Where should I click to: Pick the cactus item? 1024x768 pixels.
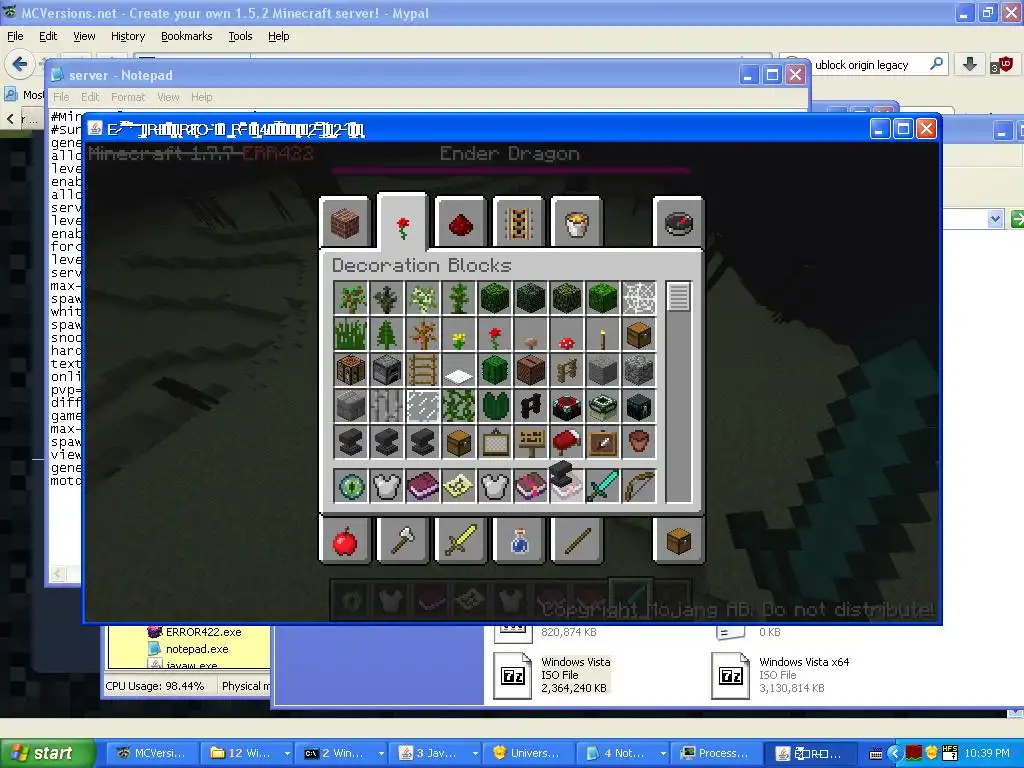494,370
